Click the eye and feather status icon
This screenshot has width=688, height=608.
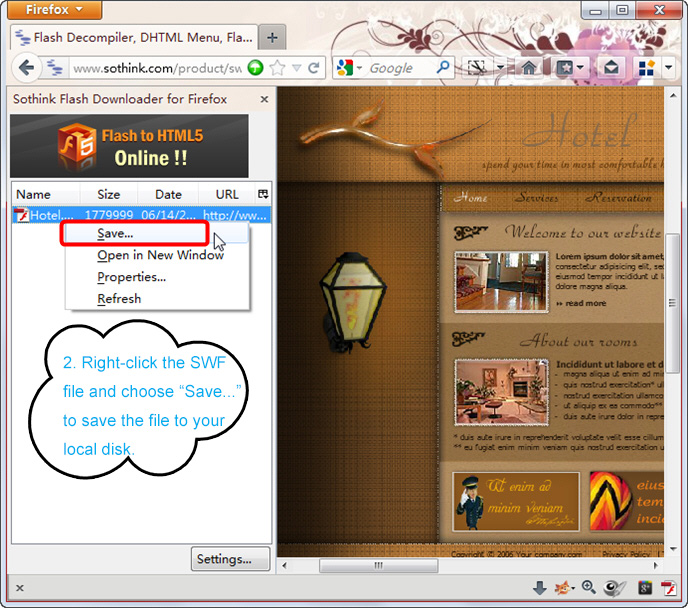614,588
